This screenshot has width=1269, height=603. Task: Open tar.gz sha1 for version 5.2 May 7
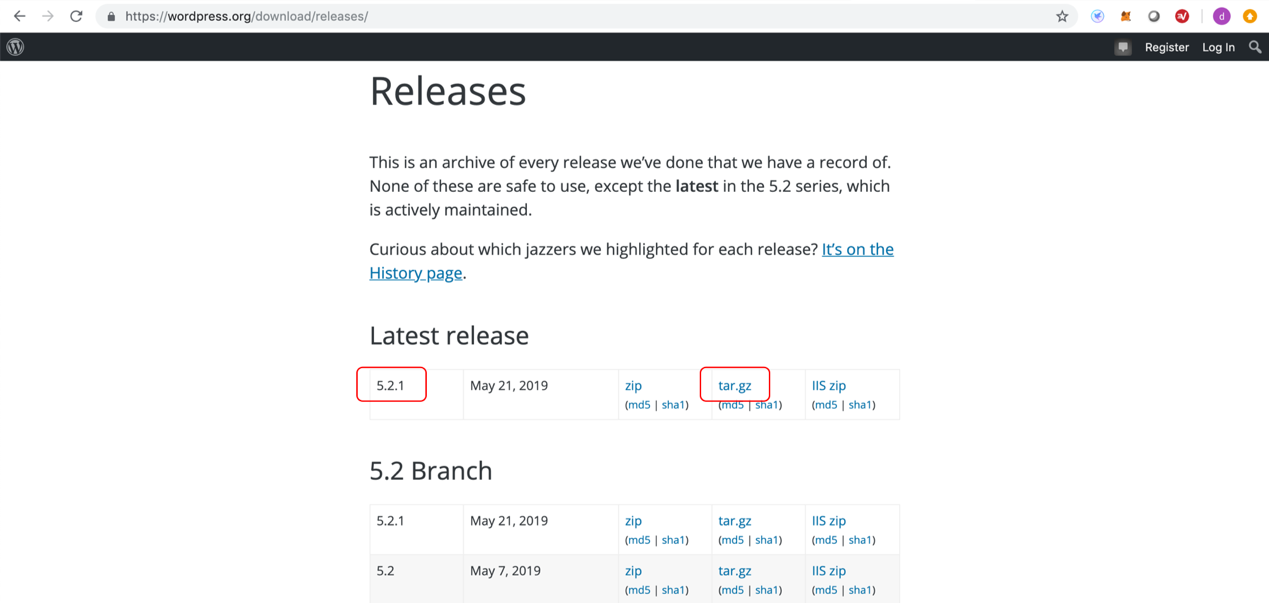click(767, 590)
